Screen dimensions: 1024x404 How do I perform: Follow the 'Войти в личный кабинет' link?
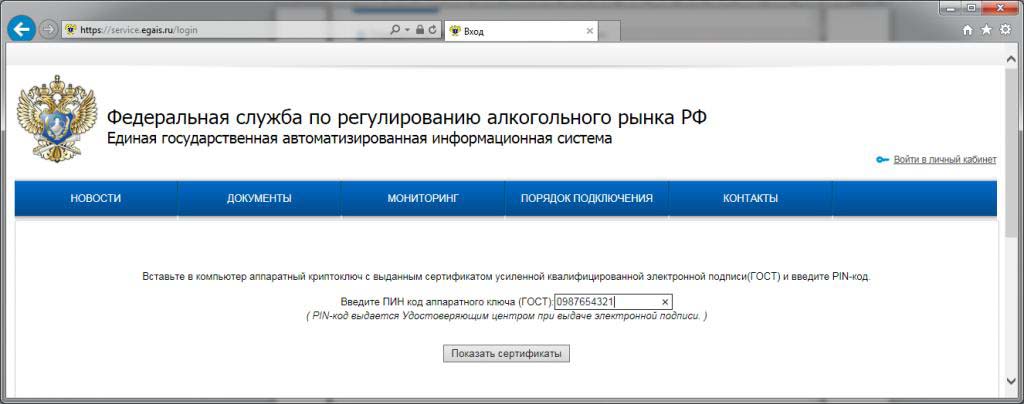944,160
